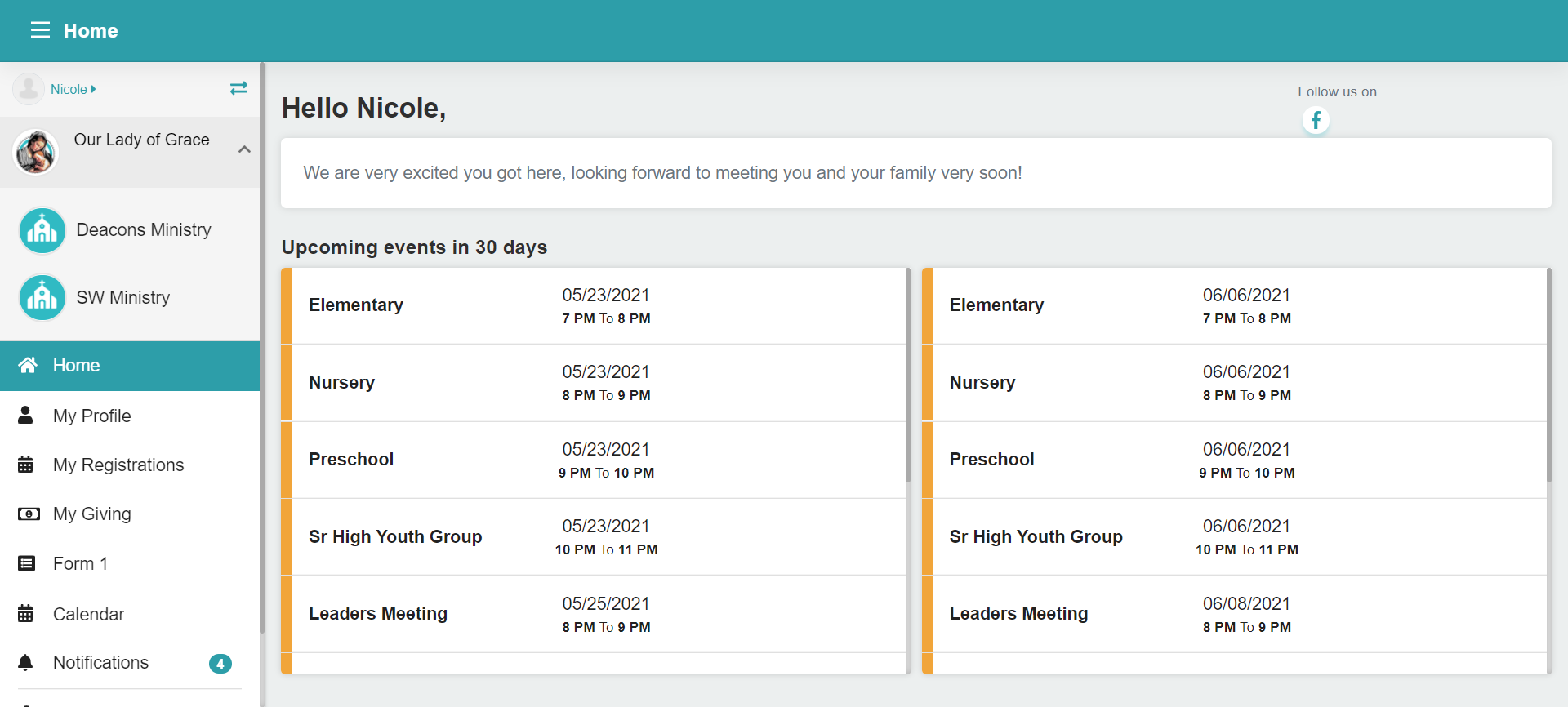
Task: Click 9 PM To 10 PM time on 05/23/2021
Action: [606, 473]
